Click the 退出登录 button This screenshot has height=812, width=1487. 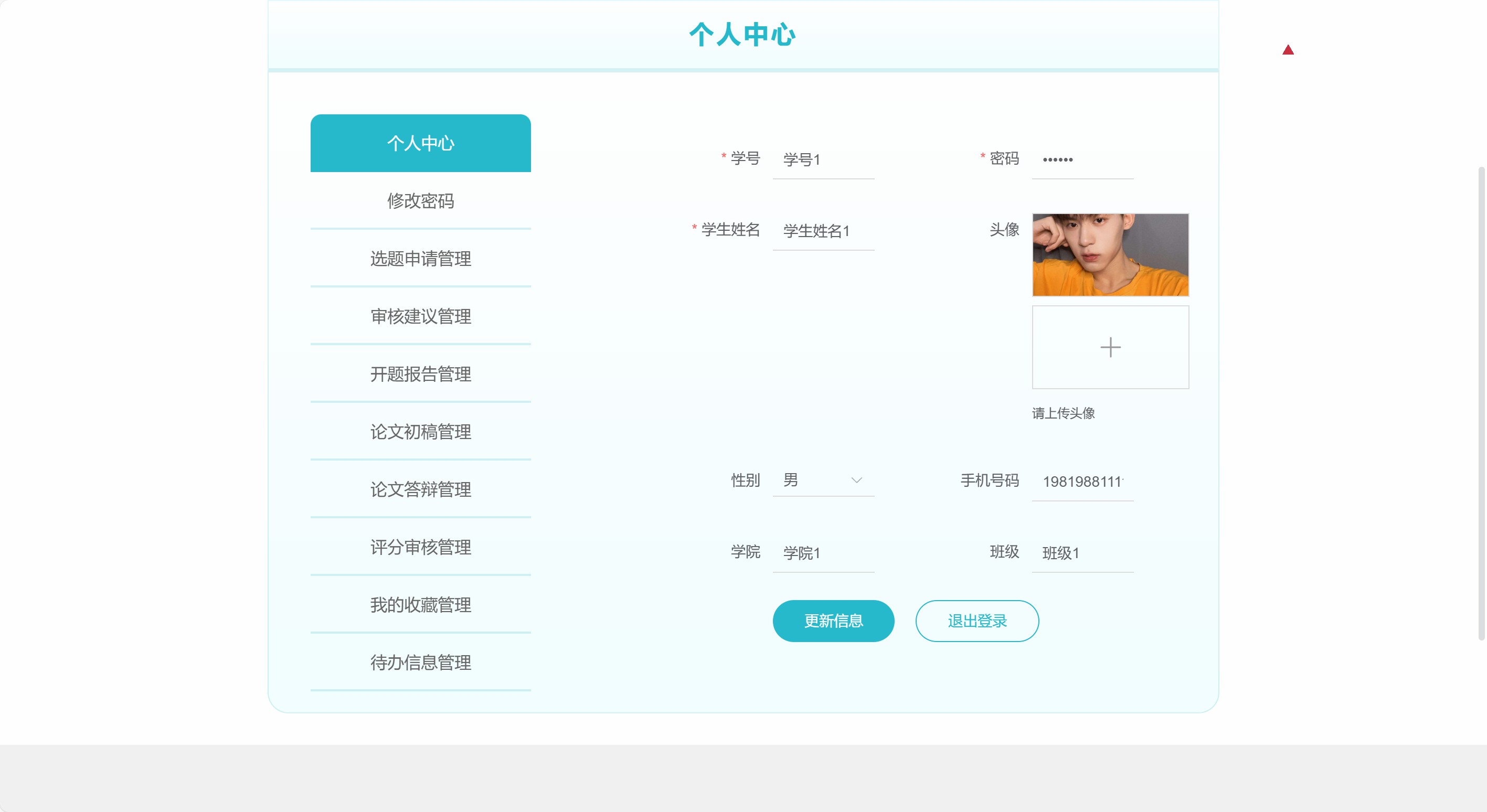point(976,621)
